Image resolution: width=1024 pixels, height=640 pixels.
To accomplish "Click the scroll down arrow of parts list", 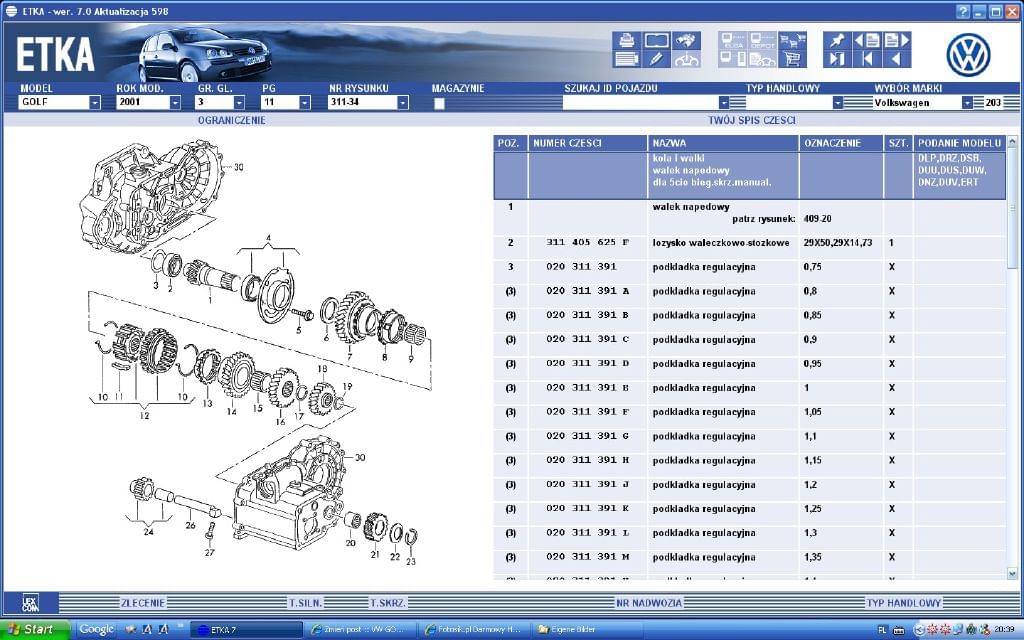I will [x=1012, y=574].
